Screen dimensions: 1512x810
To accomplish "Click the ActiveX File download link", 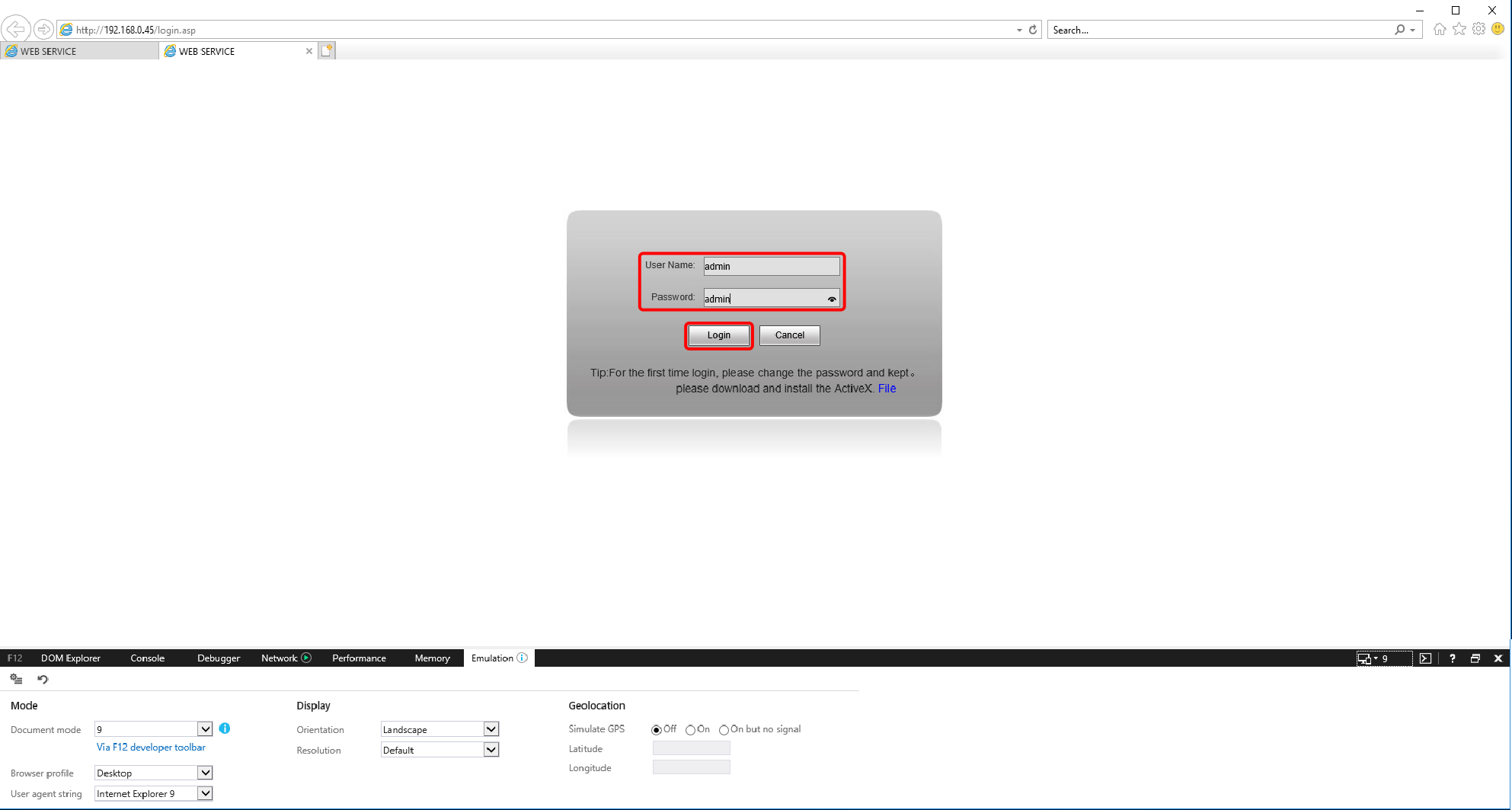I will point(887,389).
